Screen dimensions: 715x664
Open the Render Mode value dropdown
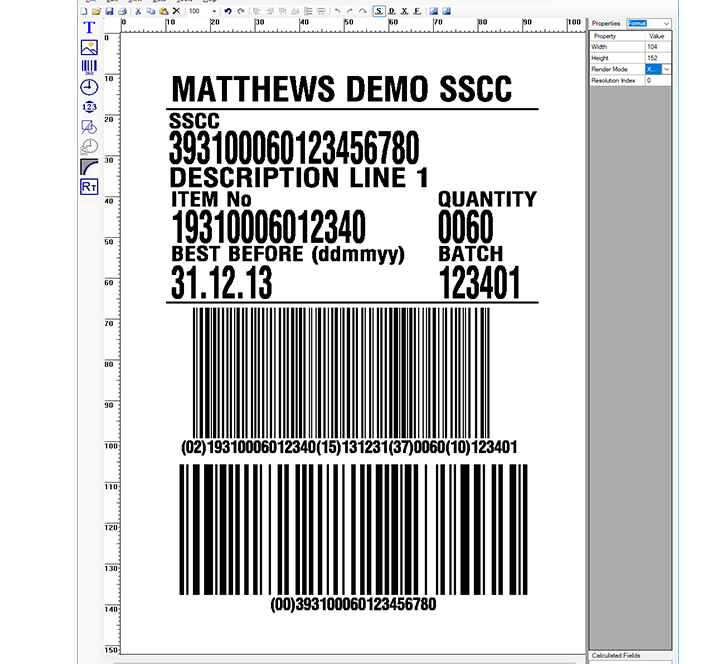667,69
